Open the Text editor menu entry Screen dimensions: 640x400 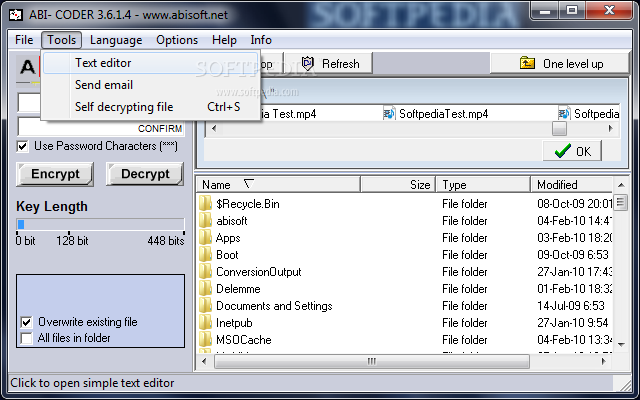[x=151, y=63]
